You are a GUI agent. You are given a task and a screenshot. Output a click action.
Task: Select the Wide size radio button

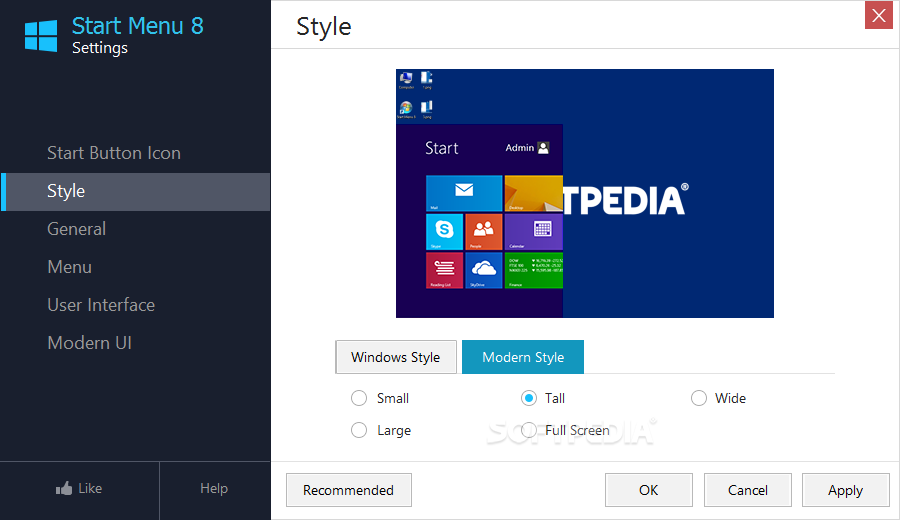point(699,398)
